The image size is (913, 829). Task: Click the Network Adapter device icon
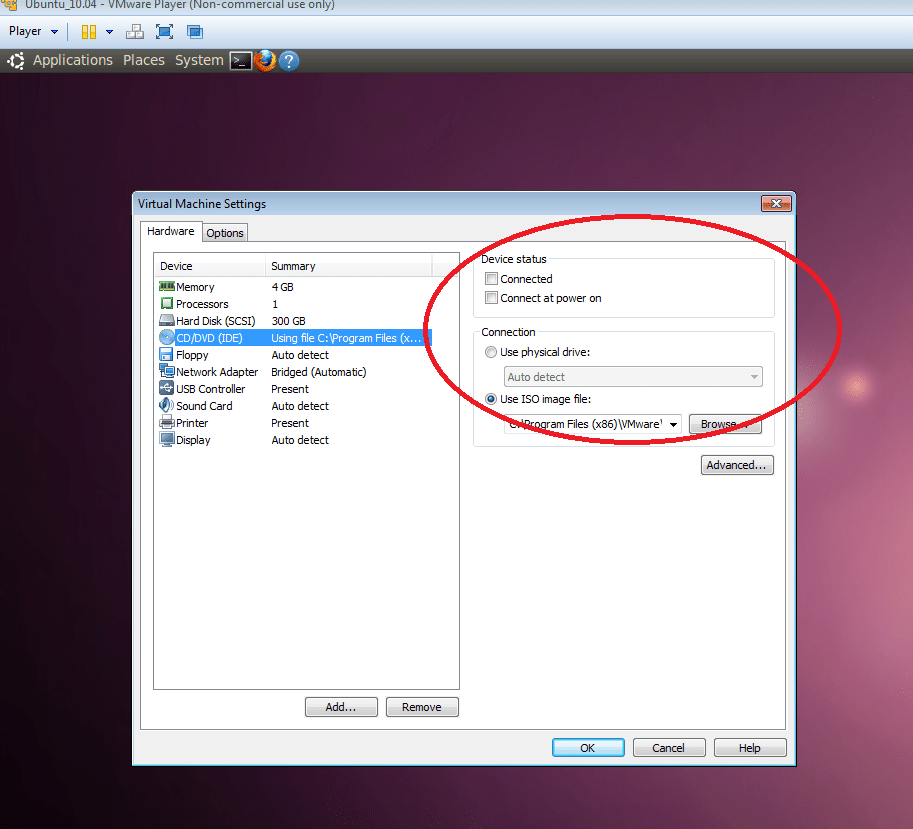(167, 371)
